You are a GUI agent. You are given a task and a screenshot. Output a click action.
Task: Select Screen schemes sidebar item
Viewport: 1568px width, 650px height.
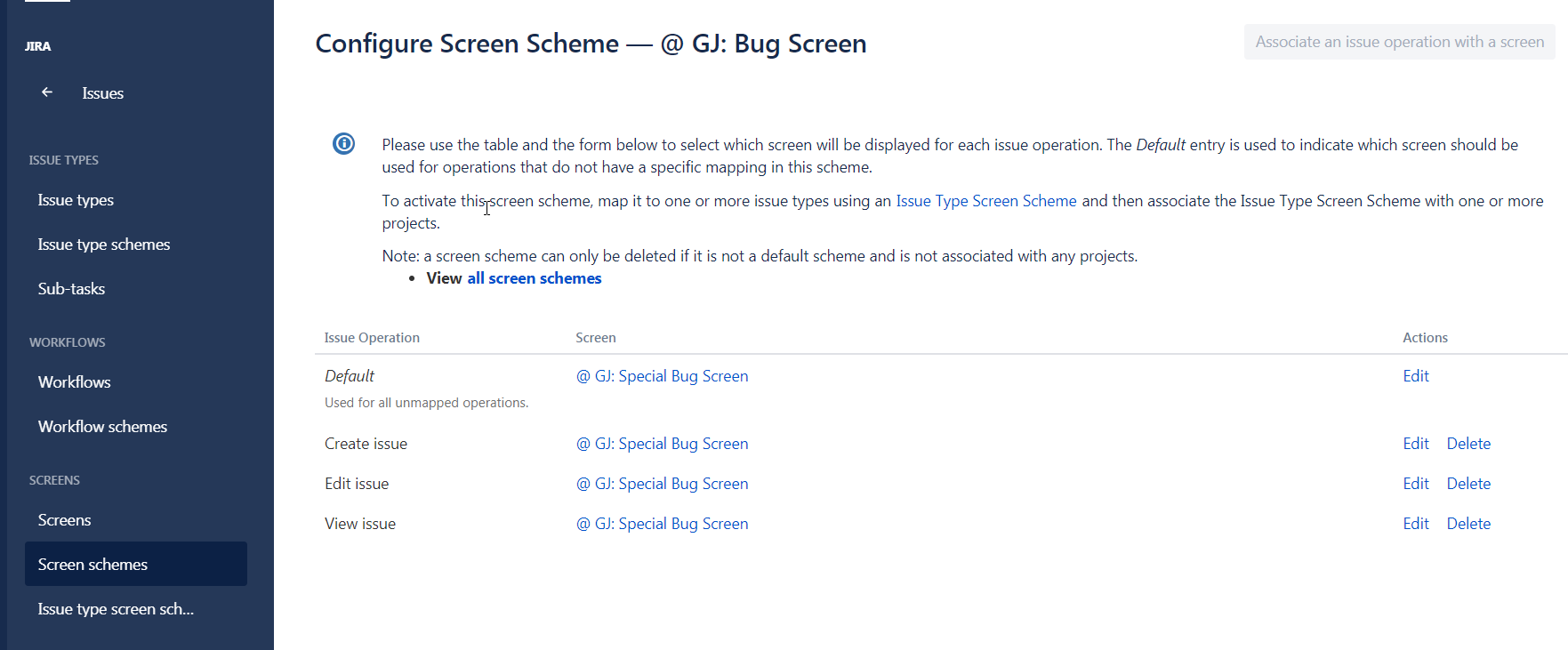136,564
